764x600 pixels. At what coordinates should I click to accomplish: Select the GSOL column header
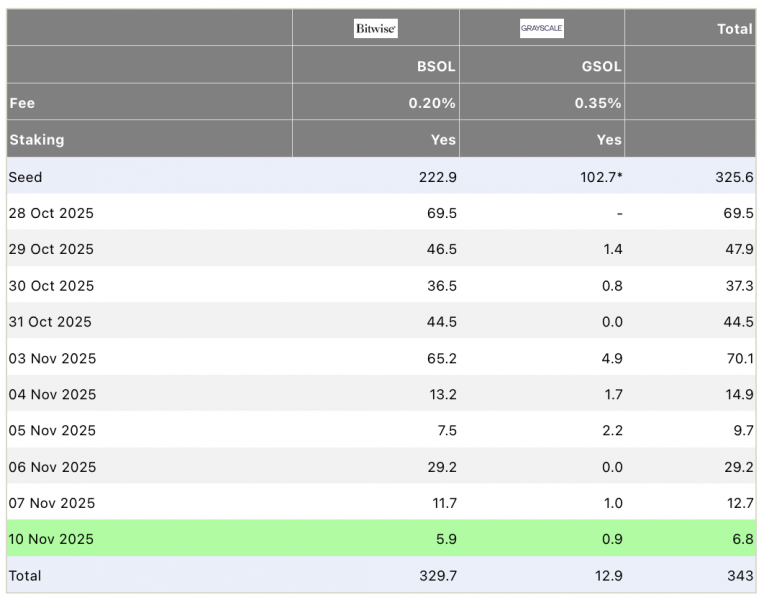pos(602,66)
